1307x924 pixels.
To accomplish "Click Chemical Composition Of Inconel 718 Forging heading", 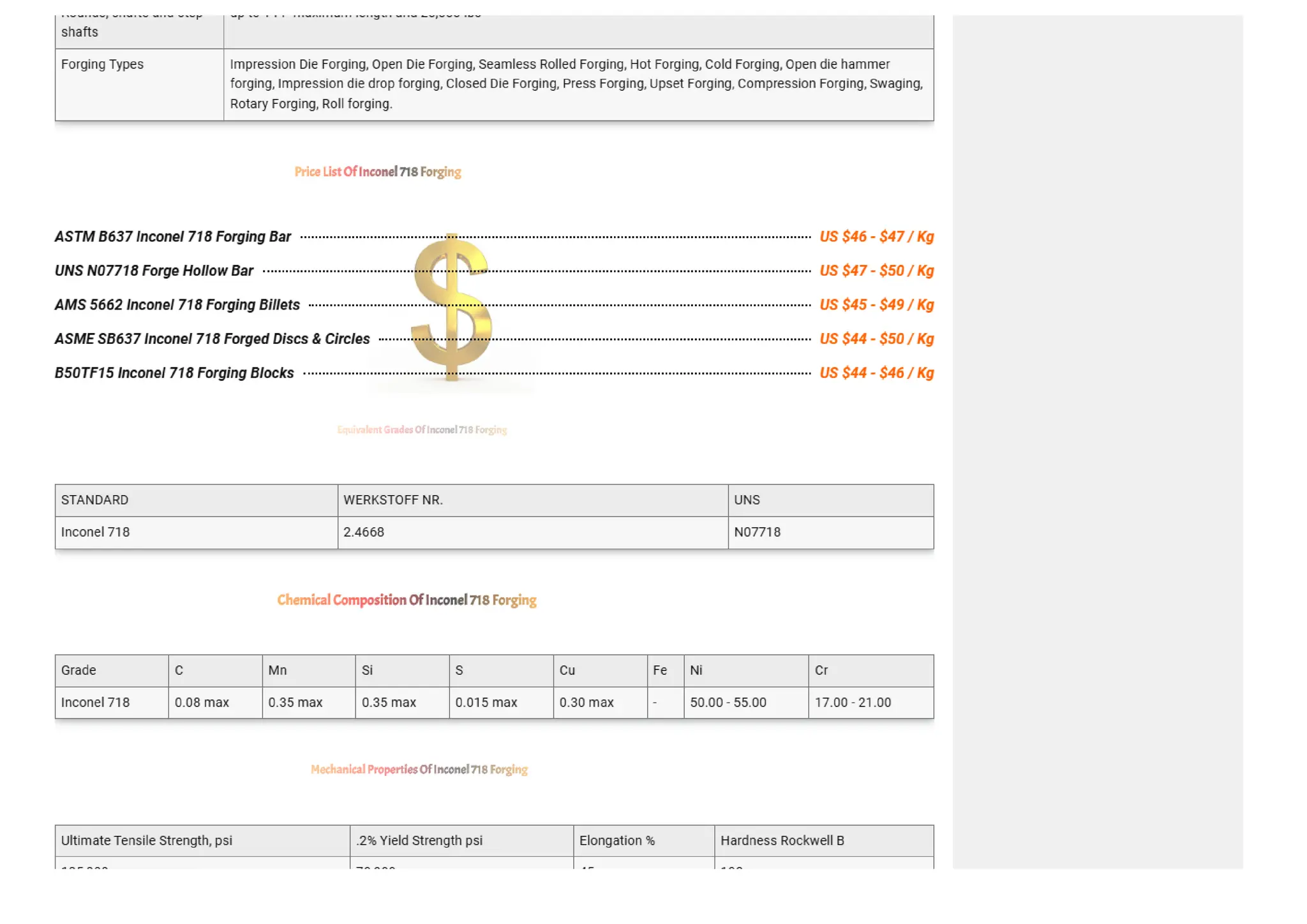I will click(x=407, y=600).
